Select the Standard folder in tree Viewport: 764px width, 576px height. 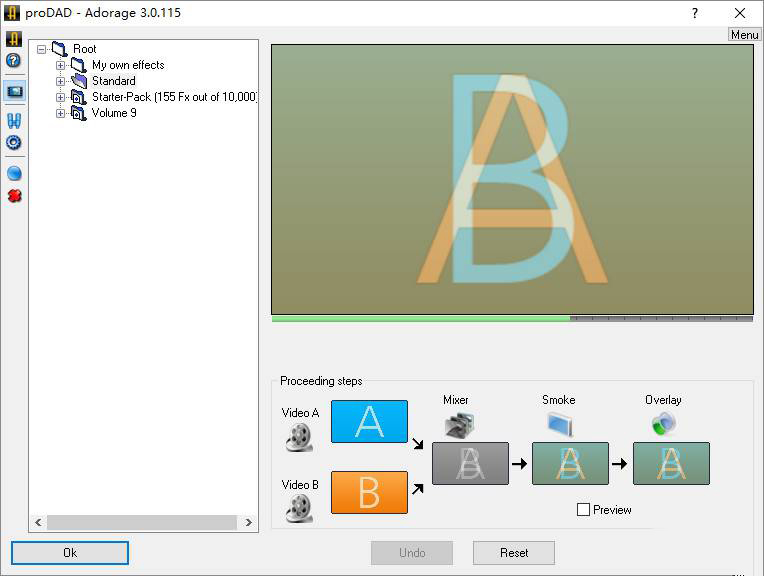113,81
